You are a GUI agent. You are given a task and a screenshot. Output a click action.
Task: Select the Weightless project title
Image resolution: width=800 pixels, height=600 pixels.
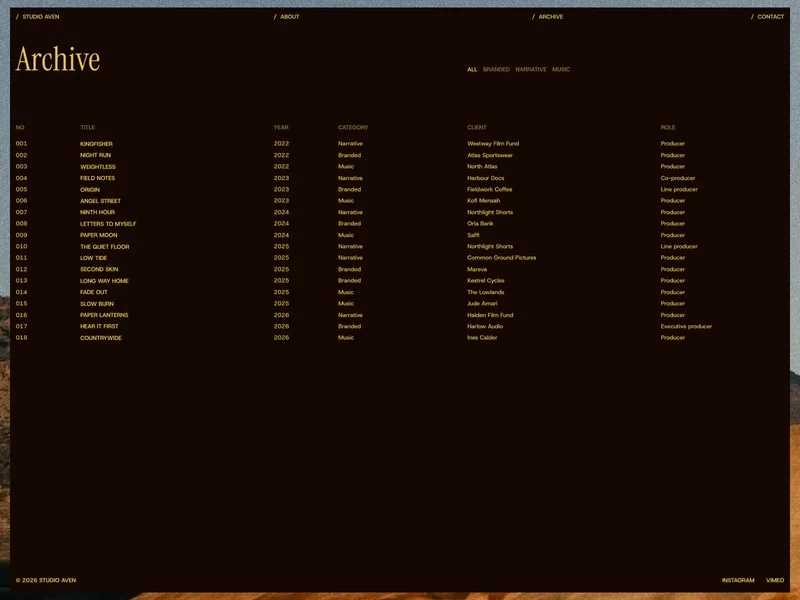pos(98,167)
